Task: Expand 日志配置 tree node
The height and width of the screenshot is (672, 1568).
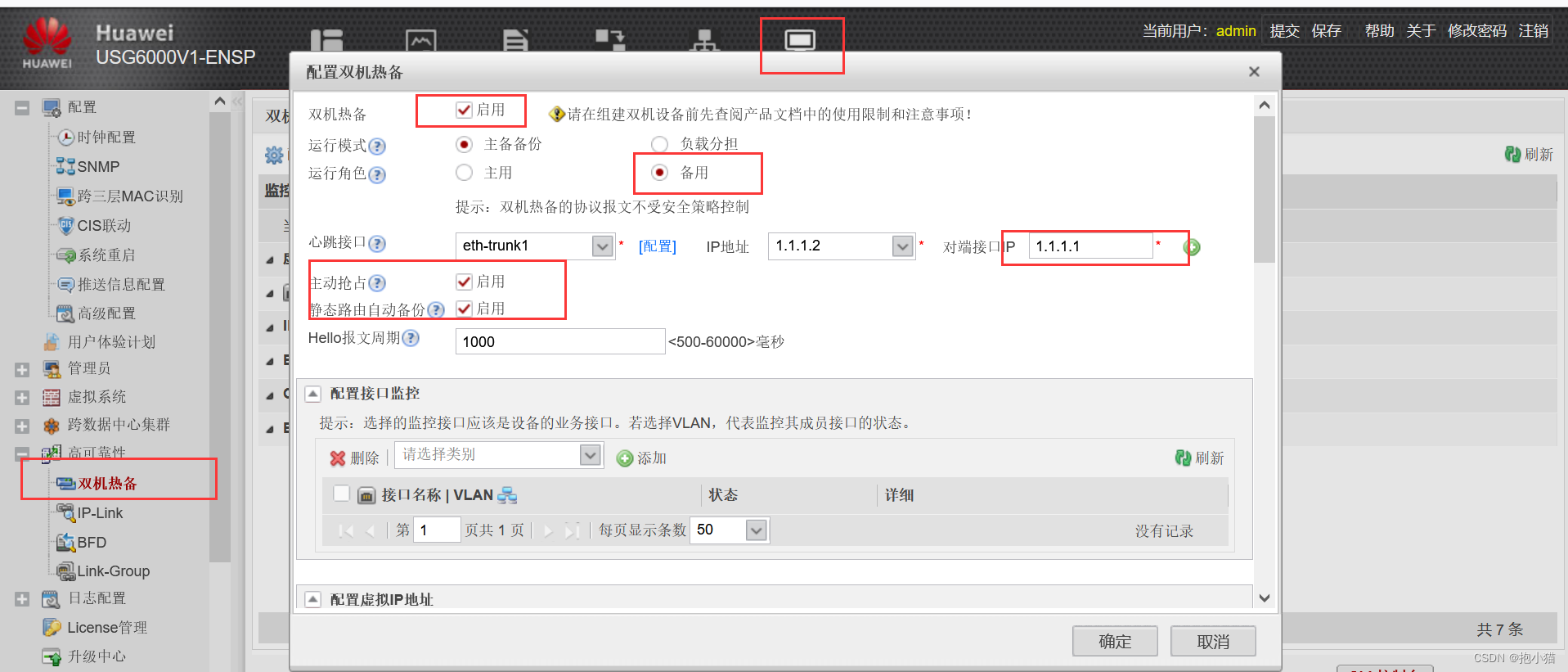Action: 22,600
